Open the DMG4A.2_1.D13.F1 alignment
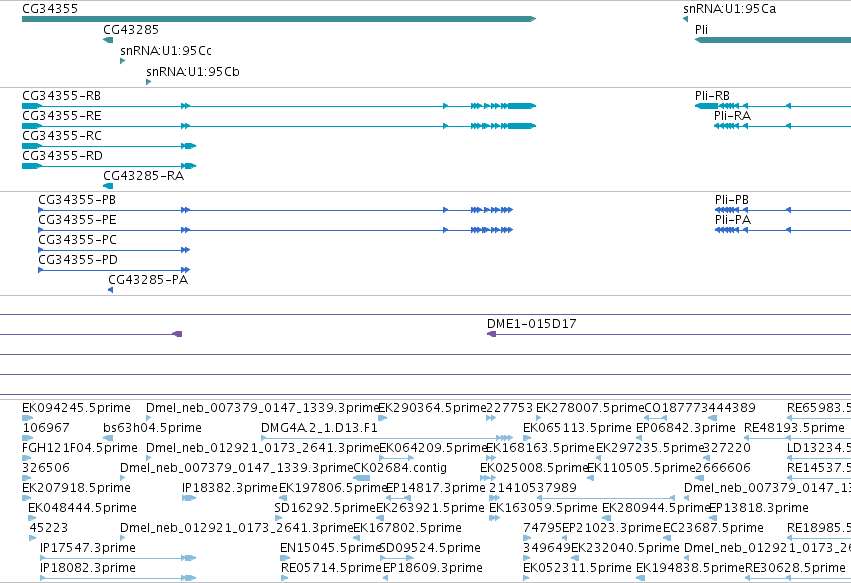Viewport: 851px width, 583px height. point(319,428)
